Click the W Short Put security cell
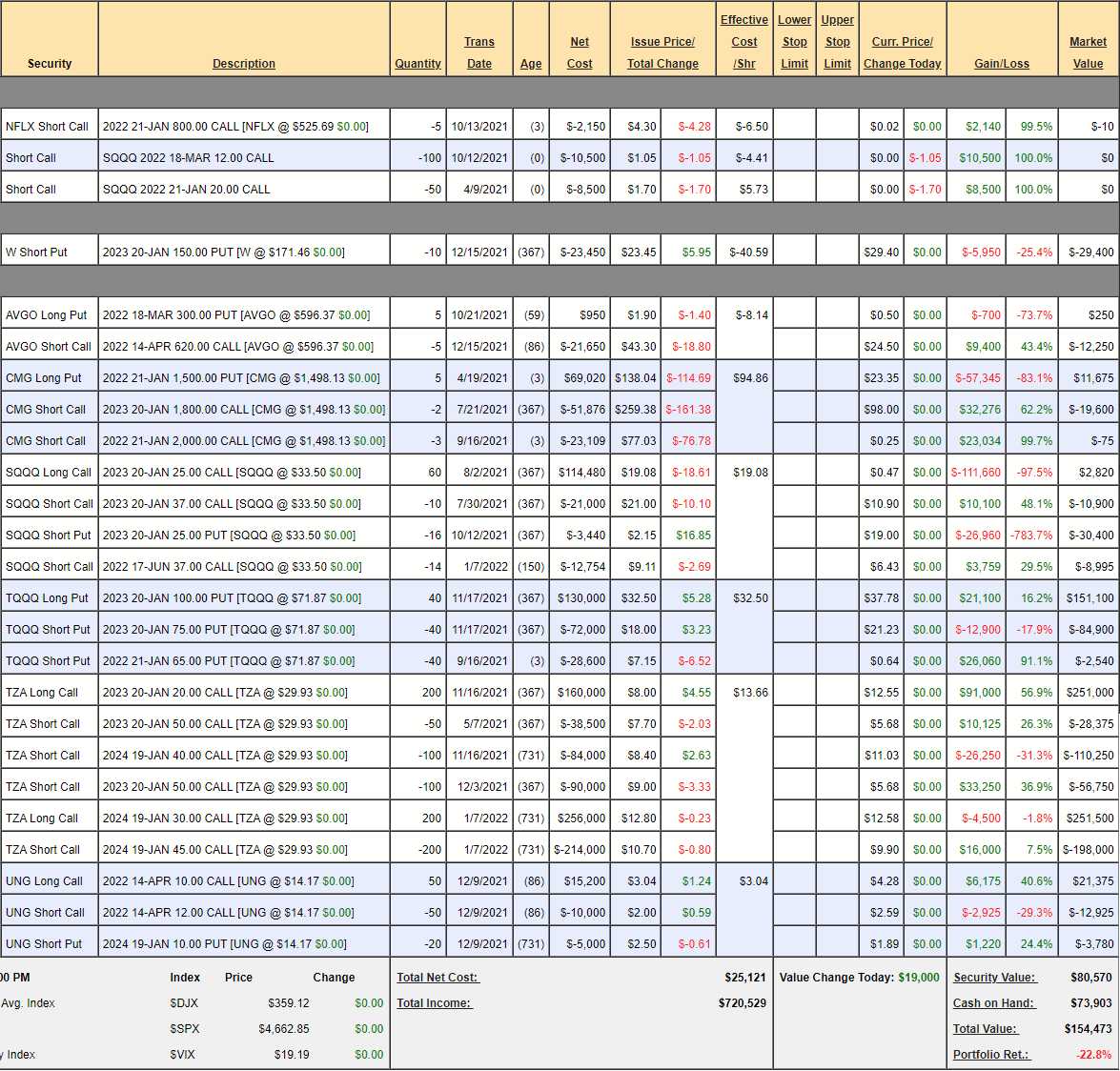 click(x=37, y=253)
